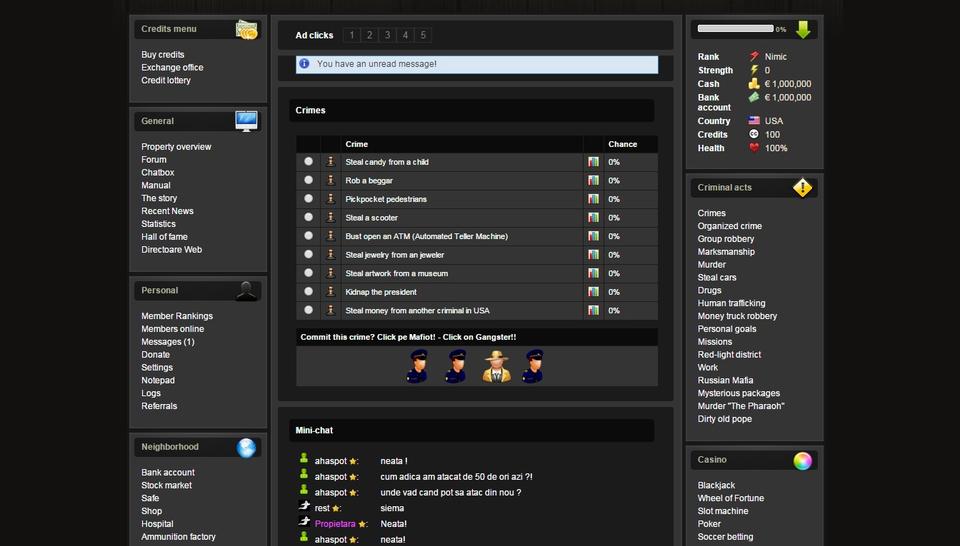
Task: Select ad click number 5
Action: [x=423, y=35]
